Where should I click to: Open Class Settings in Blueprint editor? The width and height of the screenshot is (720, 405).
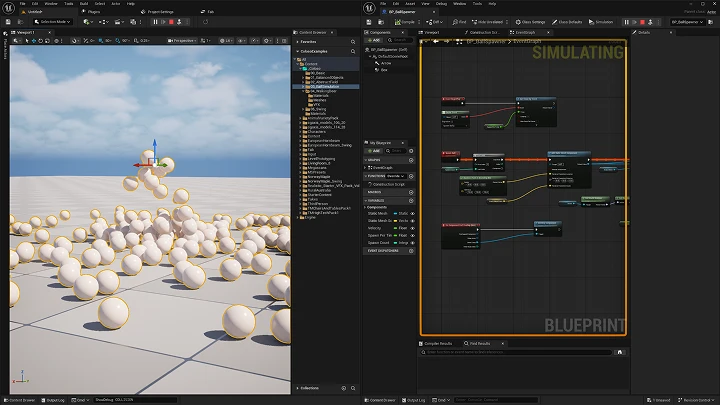[x=530, y=22]
